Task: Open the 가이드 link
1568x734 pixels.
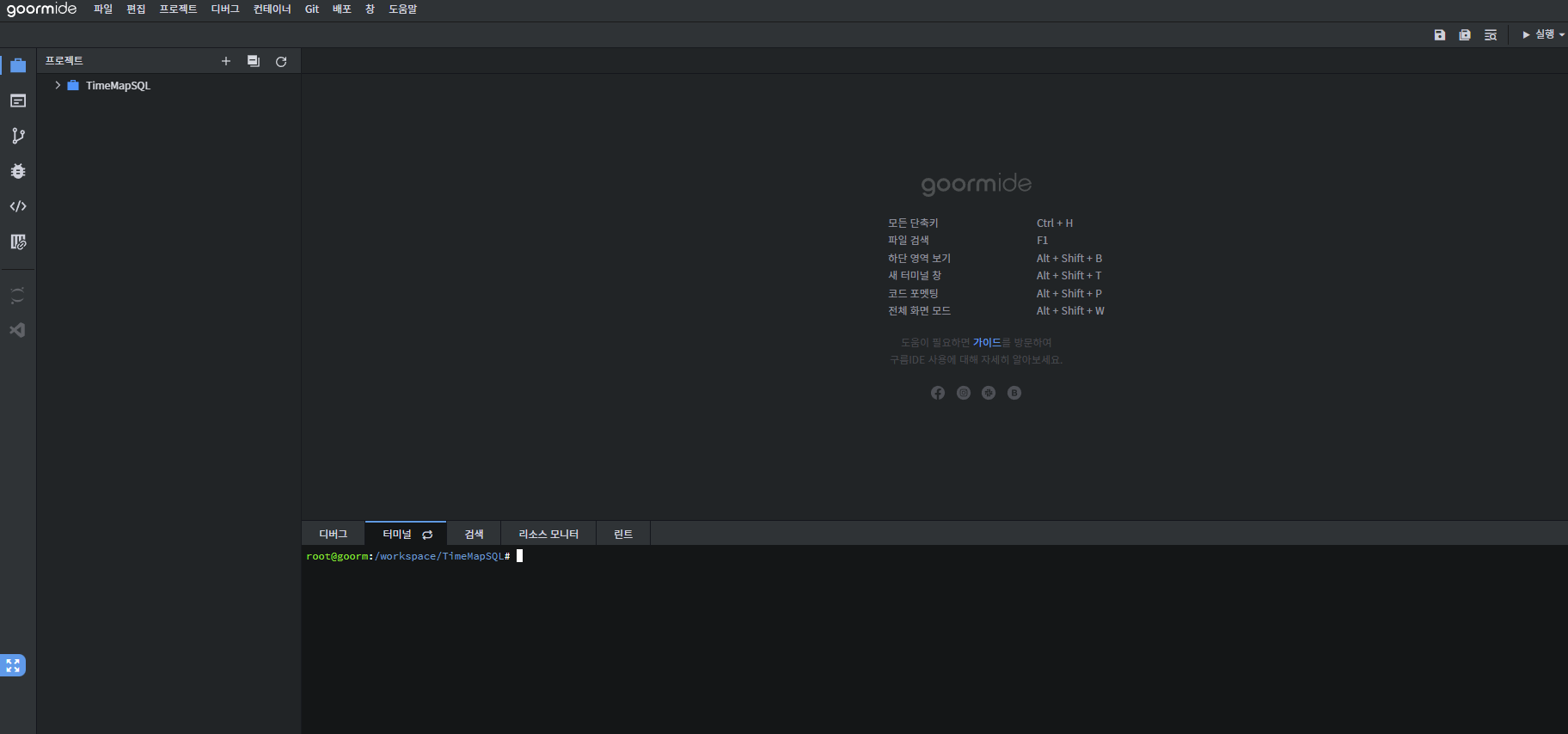Action: pyautogui.click(x=987, y=342)
